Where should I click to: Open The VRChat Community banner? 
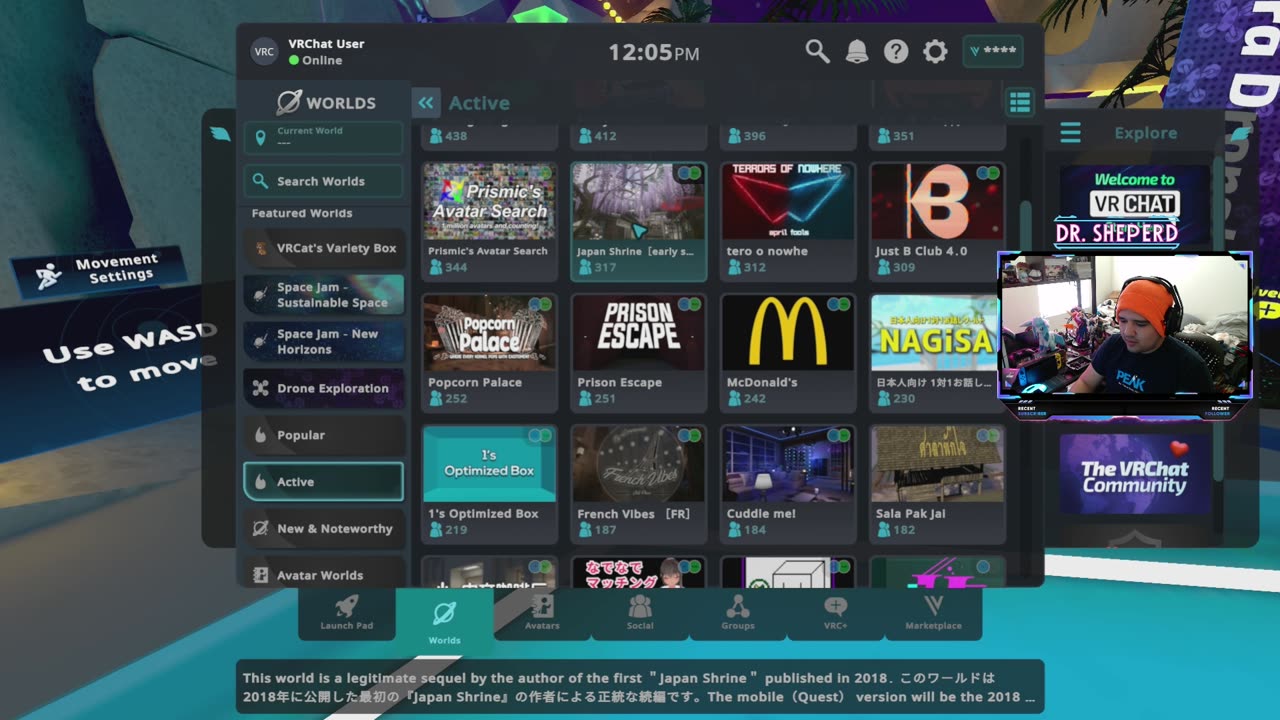(x=1134, y=474)
